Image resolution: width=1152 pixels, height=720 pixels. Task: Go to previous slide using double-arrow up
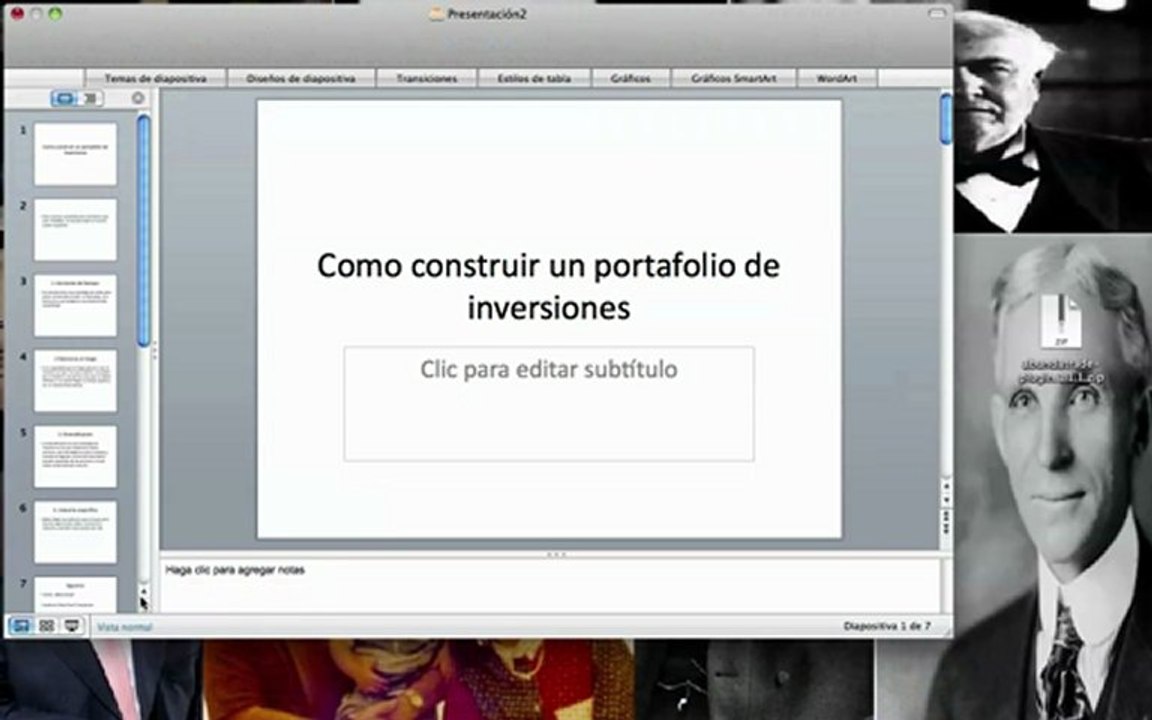coord(946,516)
